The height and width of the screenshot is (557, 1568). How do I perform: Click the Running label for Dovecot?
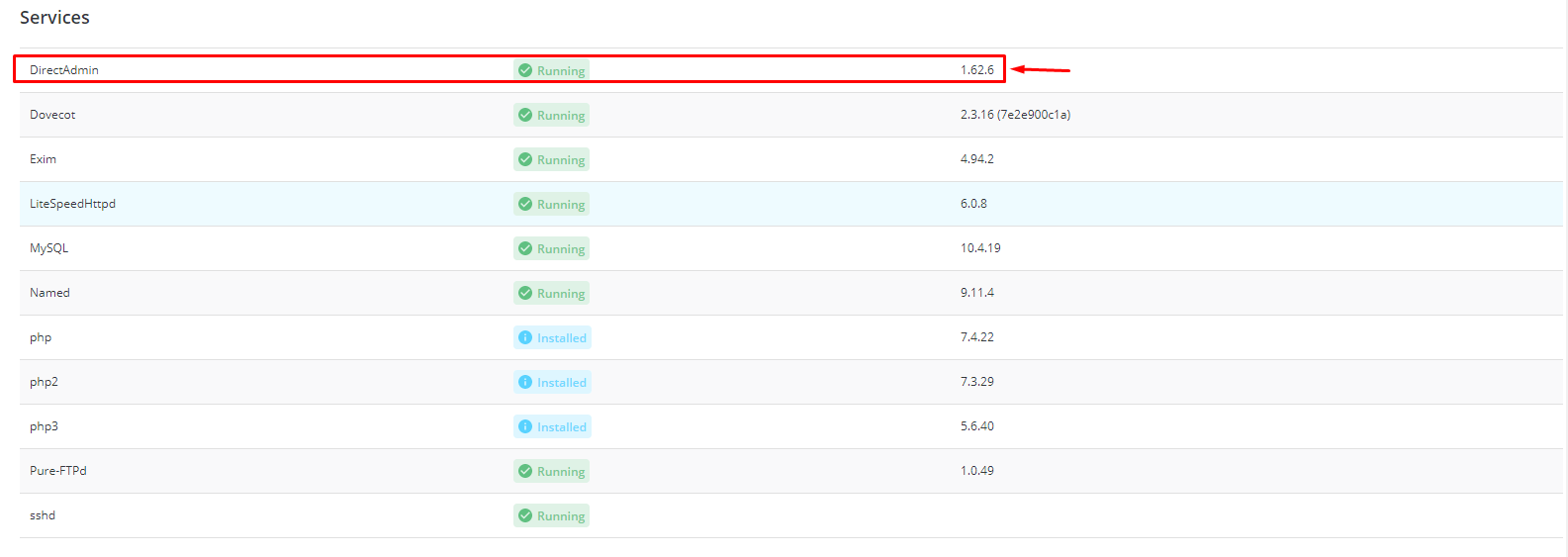561,116
